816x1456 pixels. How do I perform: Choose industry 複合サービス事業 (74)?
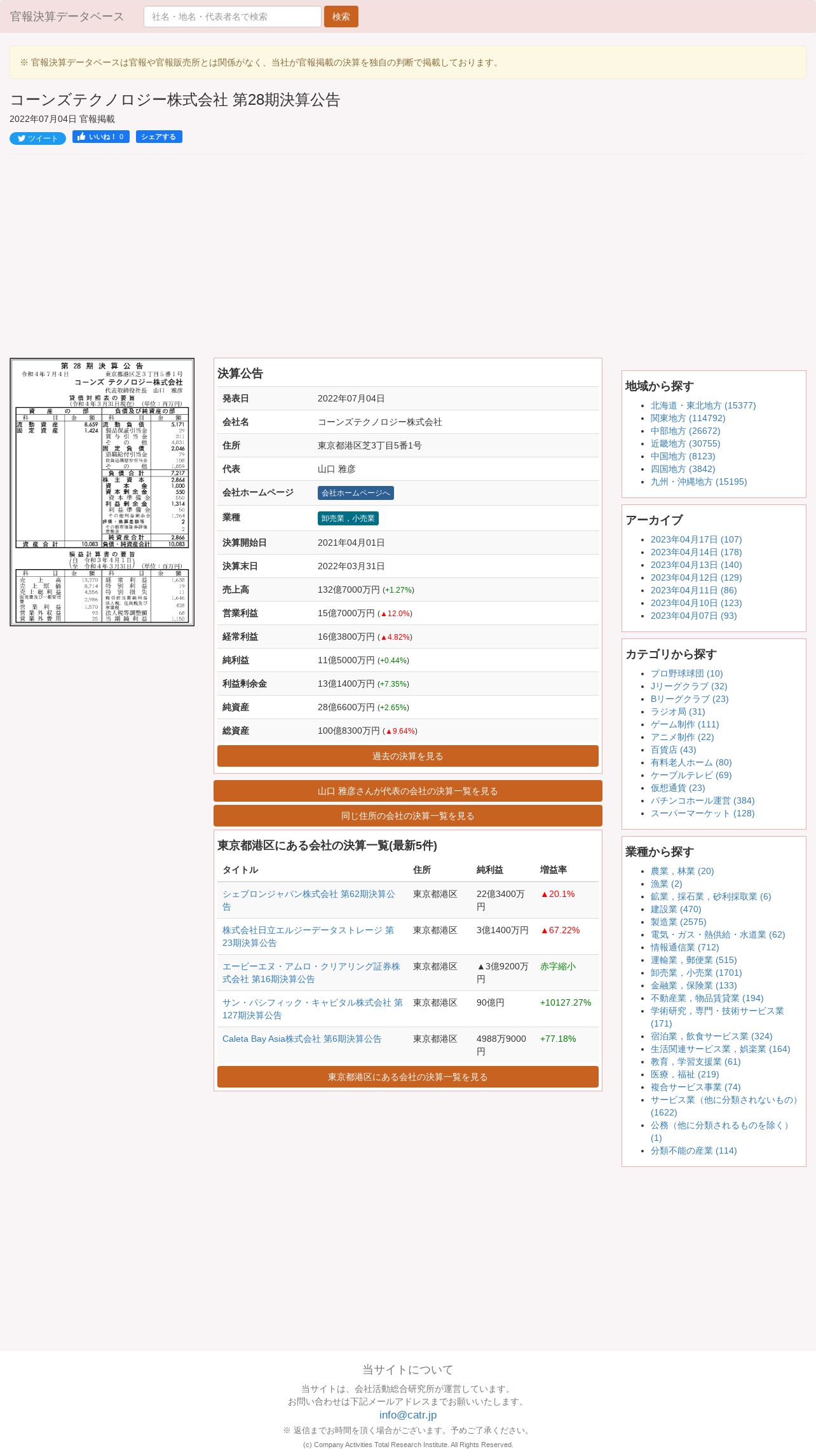(x=695, y=1087)
